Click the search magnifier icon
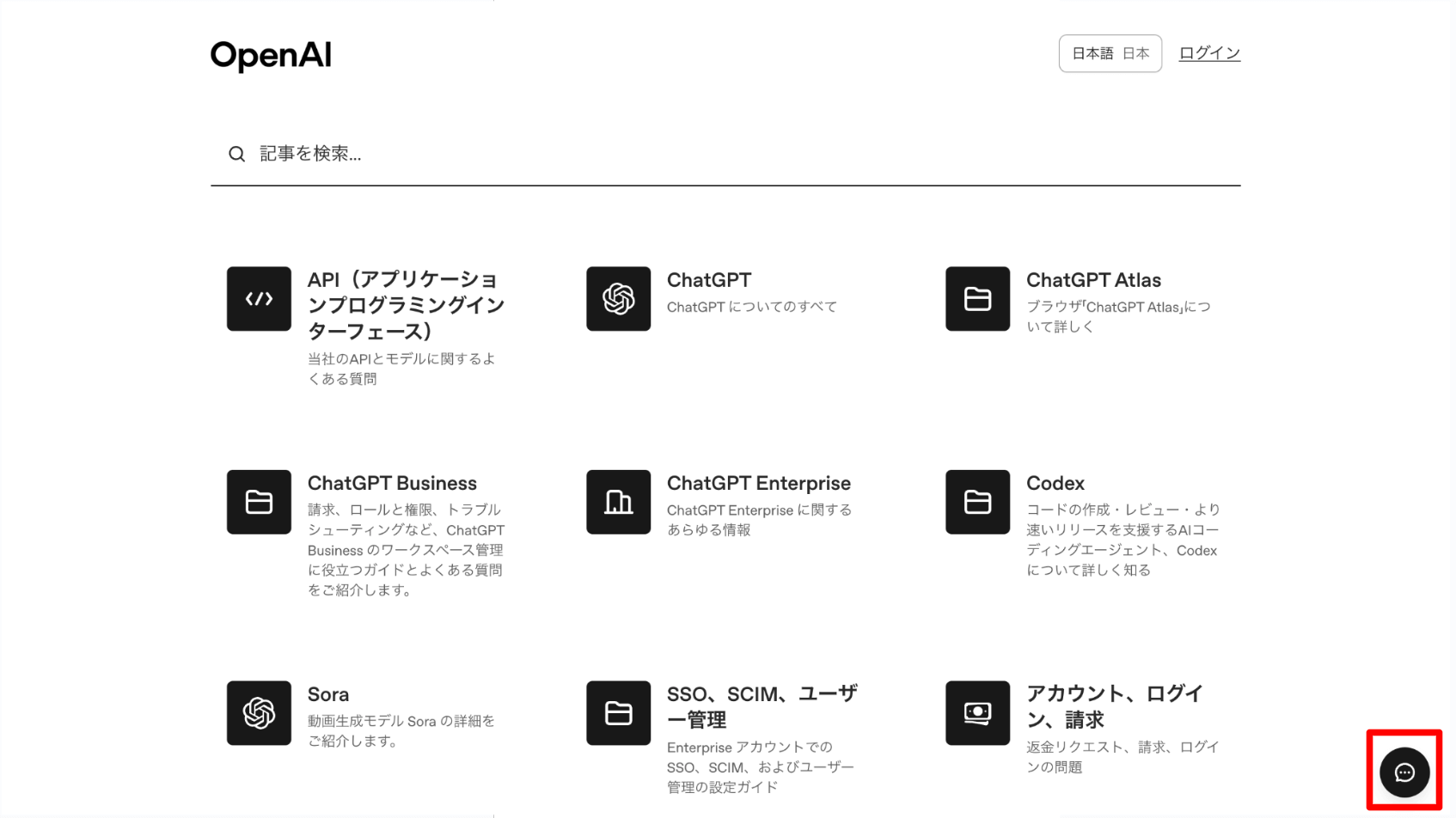Viewport: 1456px width, 818px height. click(x=236, y=154)
